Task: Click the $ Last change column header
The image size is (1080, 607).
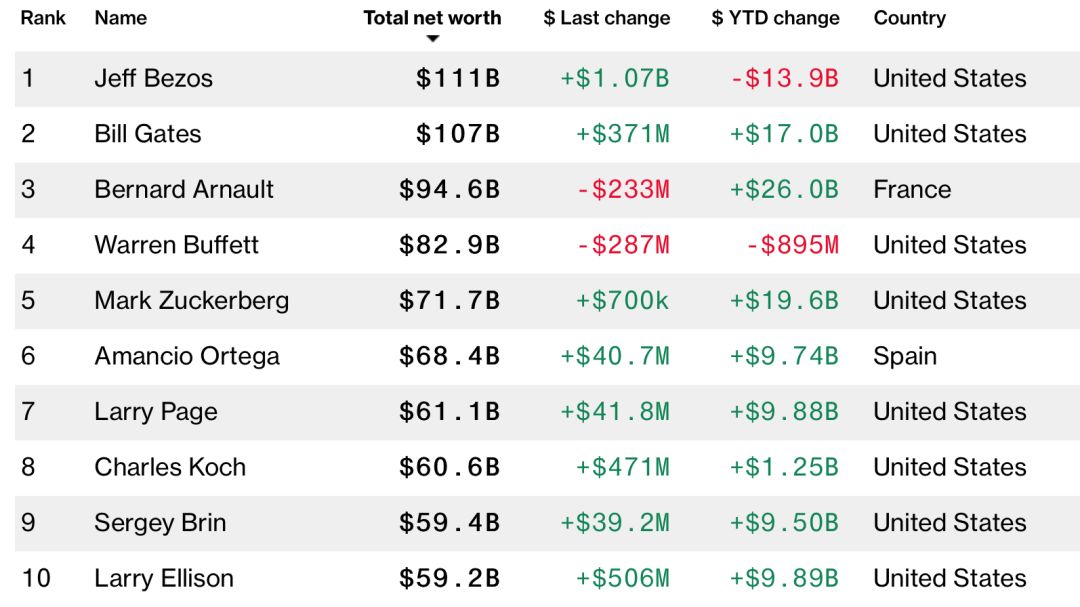Action: (x=607, y=18)
